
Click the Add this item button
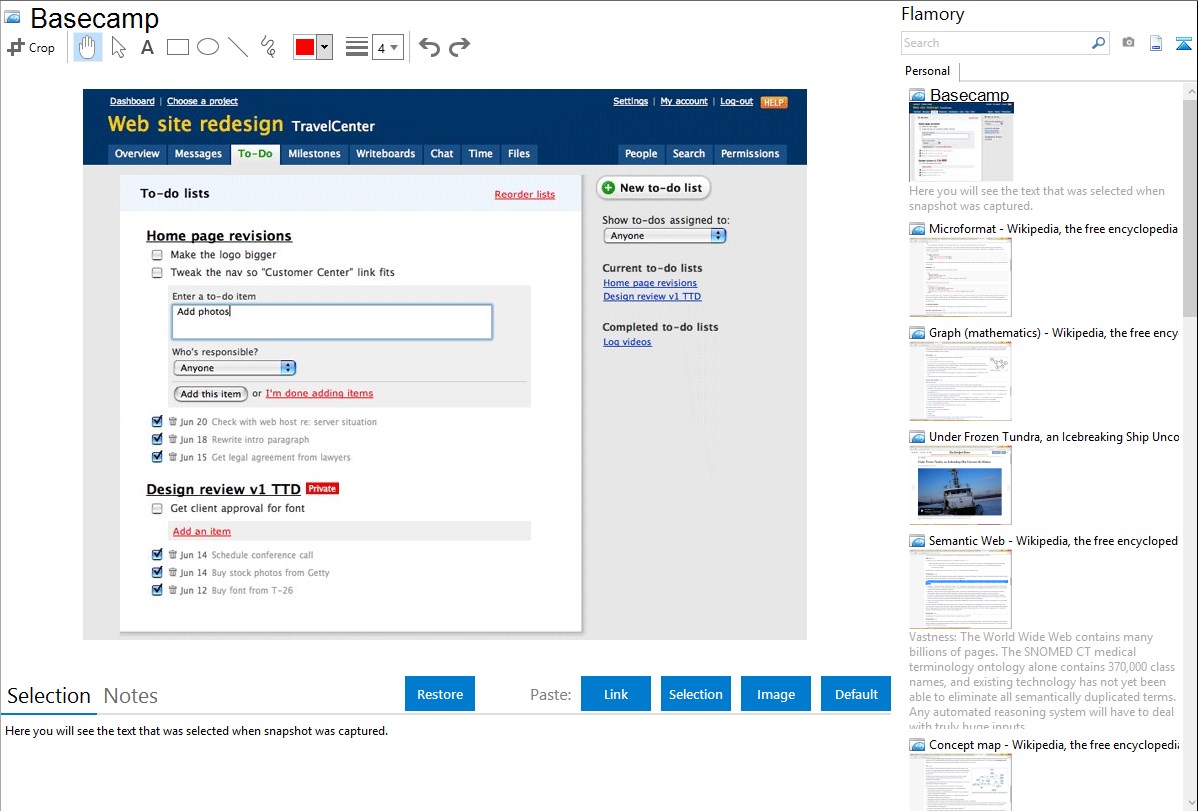pos(210,394)
